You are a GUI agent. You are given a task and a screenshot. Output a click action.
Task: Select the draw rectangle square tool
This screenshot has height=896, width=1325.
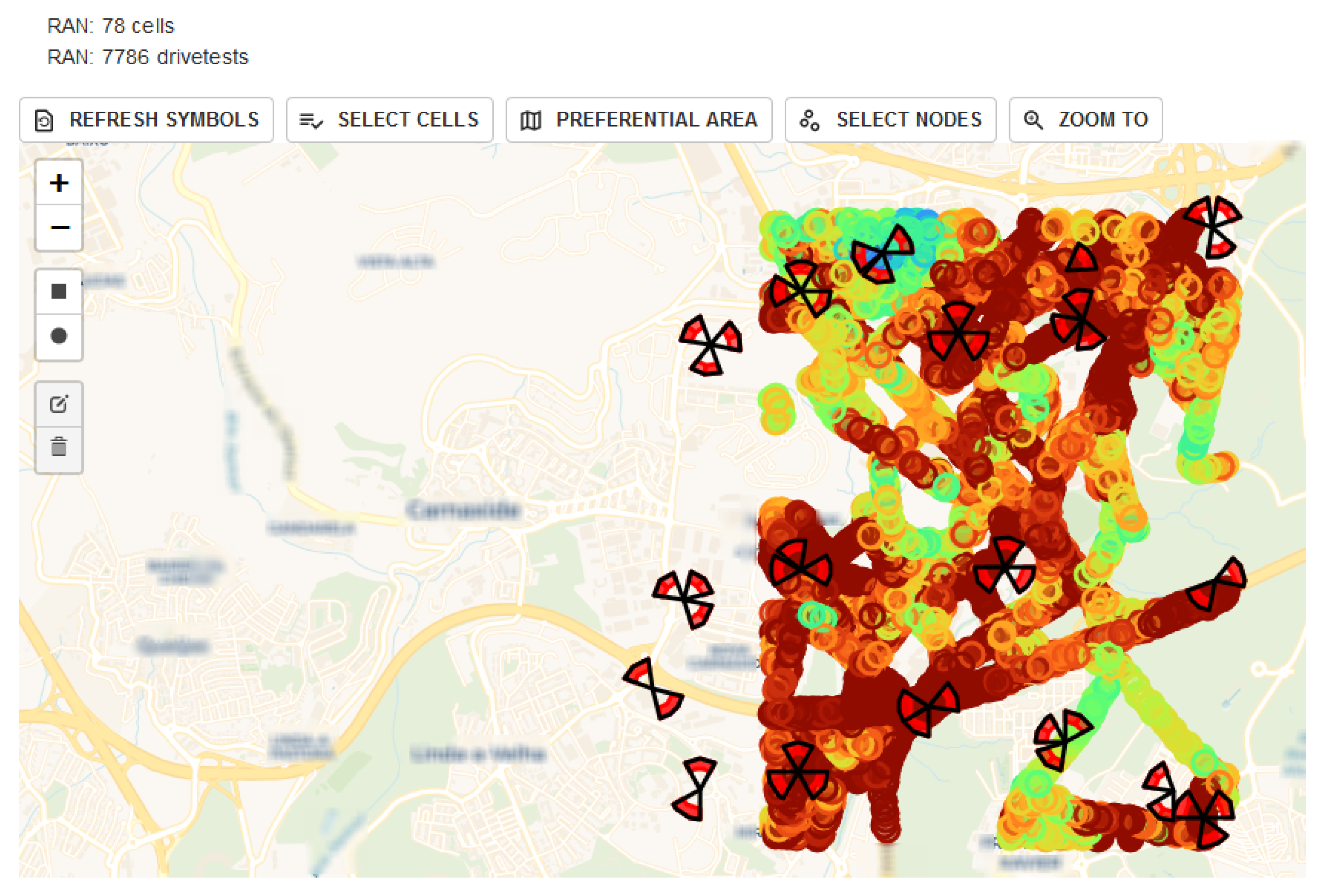tap(59, 291)
